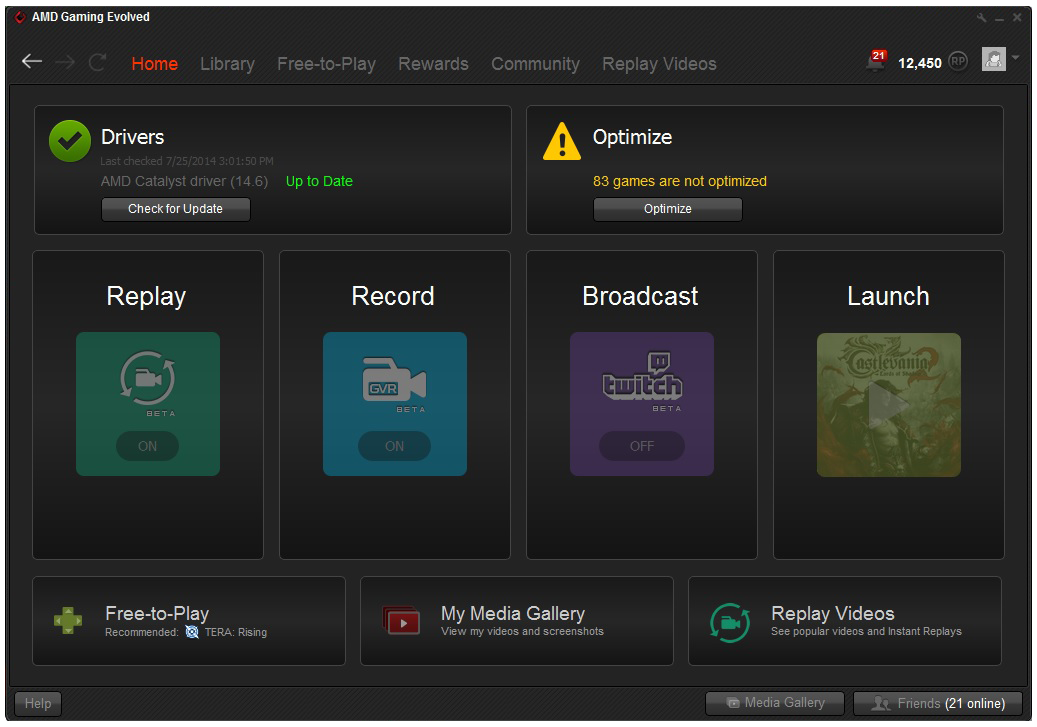Open Friends (21 online) list

pyautogui.click(x=938, y=703)
